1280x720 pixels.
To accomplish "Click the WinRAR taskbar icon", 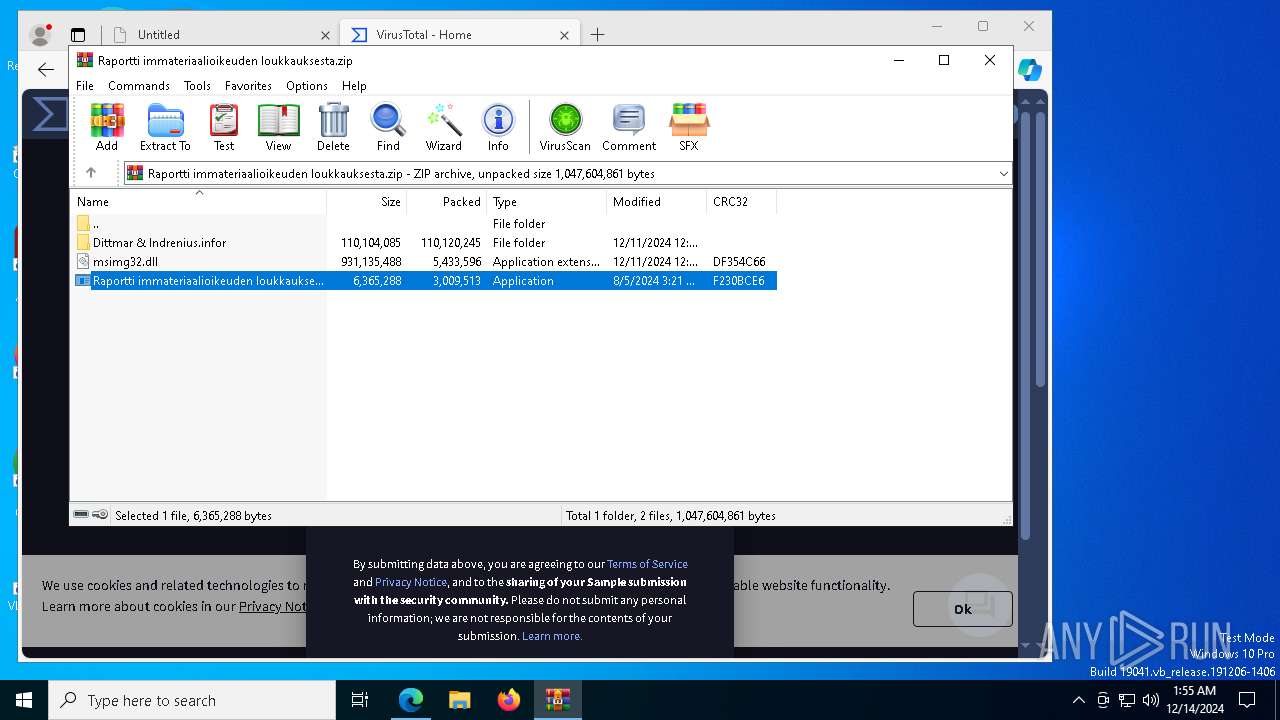I will pyautogui.click(x=557, y=700).
